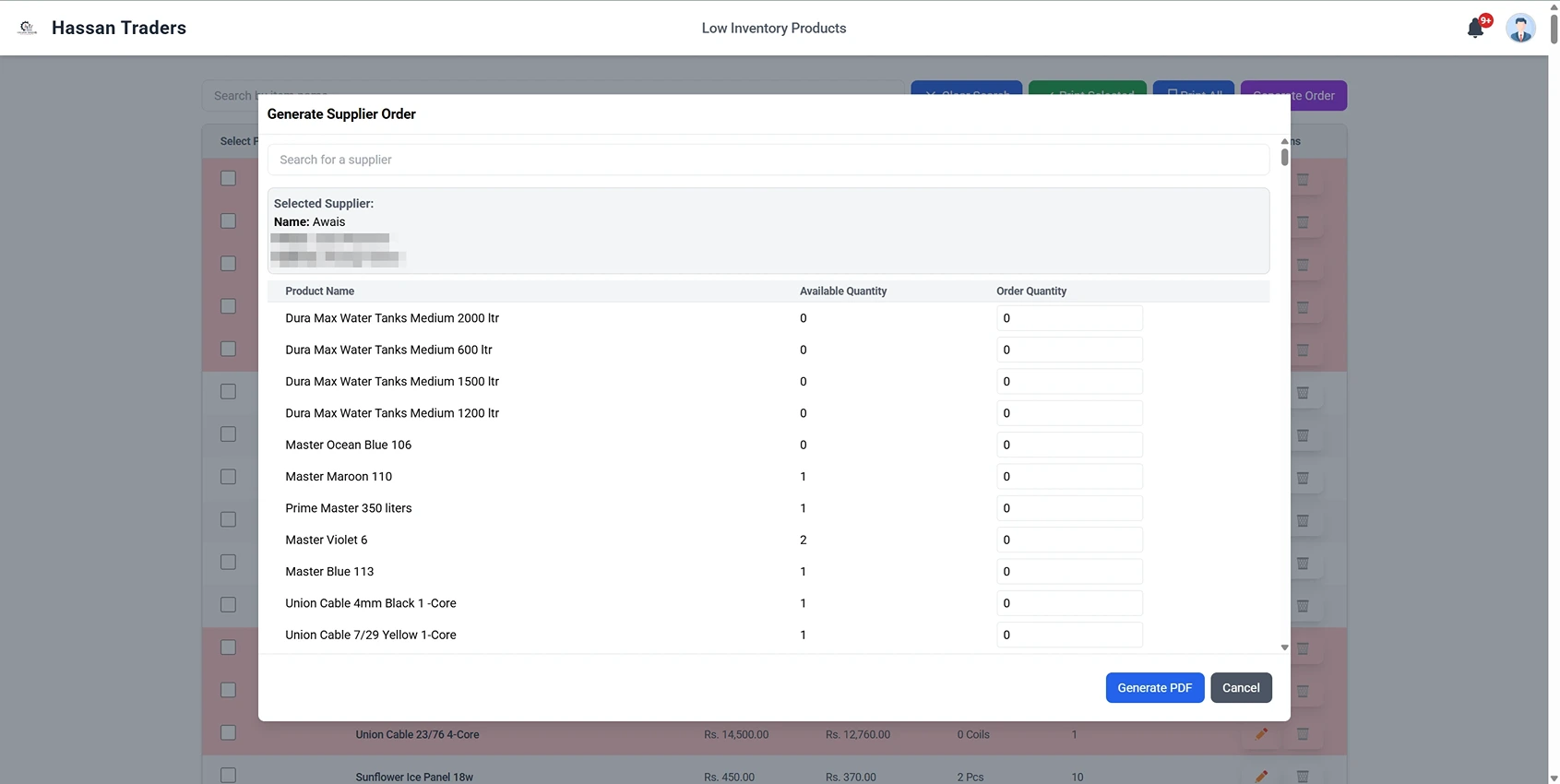Click edit pencil for Union Cable 23/76 4-Core

(1261, 734)
